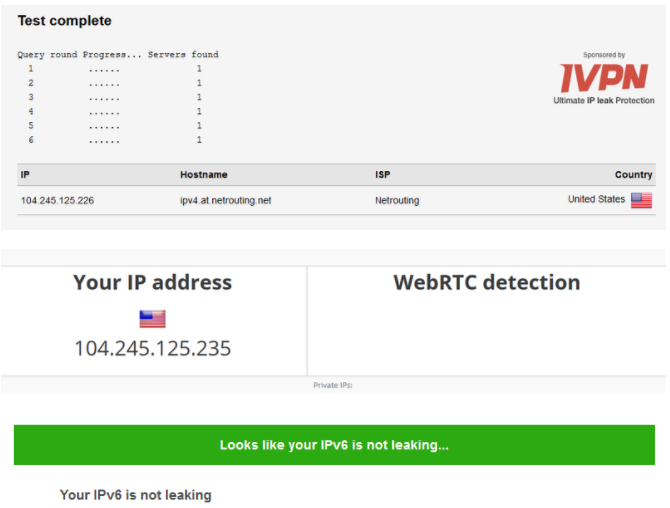This screenshot has width=670, height=508.
Task: Click query round number 3
Action: (31, 97)
